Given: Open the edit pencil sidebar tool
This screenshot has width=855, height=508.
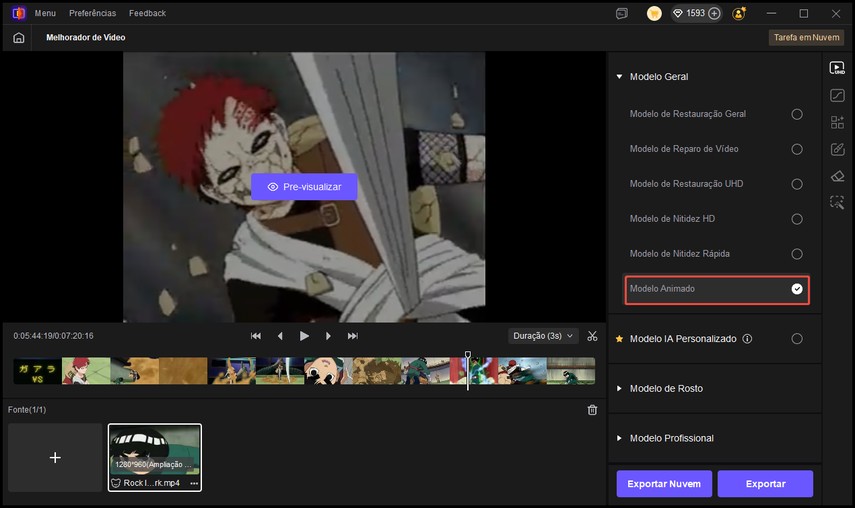Looking at the screenshot, I should pos(837,149).
